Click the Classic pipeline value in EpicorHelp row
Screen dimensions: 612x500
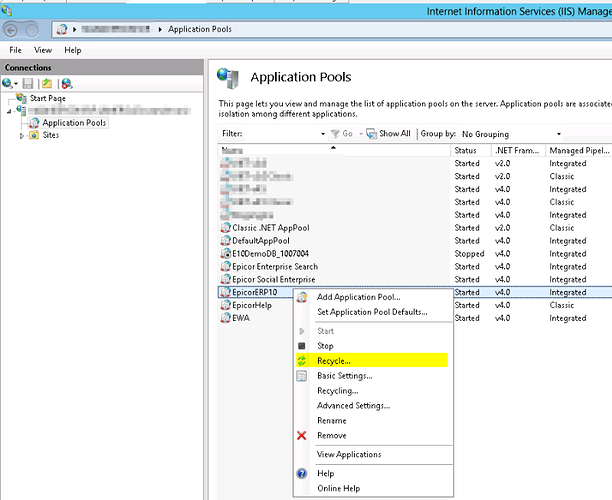click(561, 305)
